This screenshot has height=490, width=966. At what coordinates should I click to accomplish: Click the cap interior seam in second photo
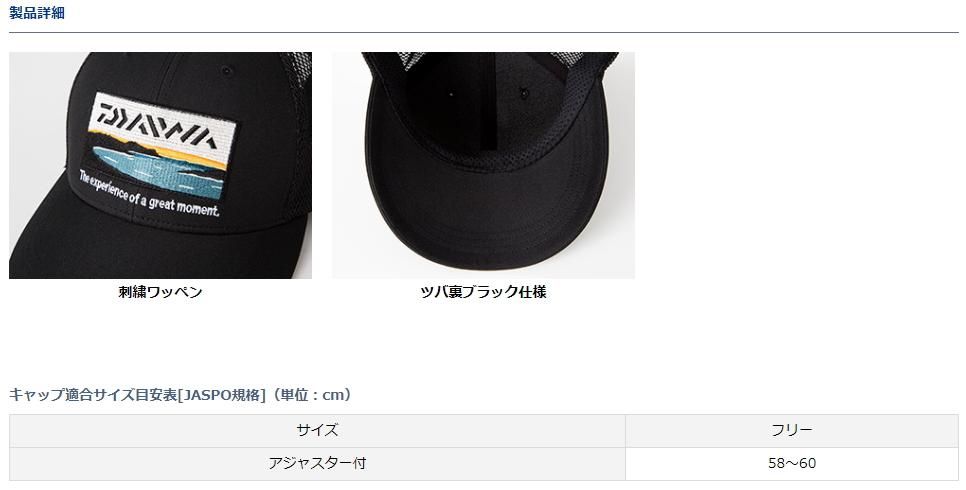point(487,102)
